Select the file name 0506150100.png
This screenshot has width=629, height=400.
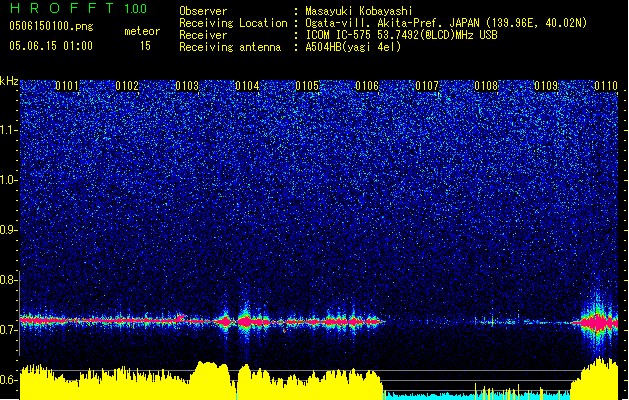pos(51,26)
